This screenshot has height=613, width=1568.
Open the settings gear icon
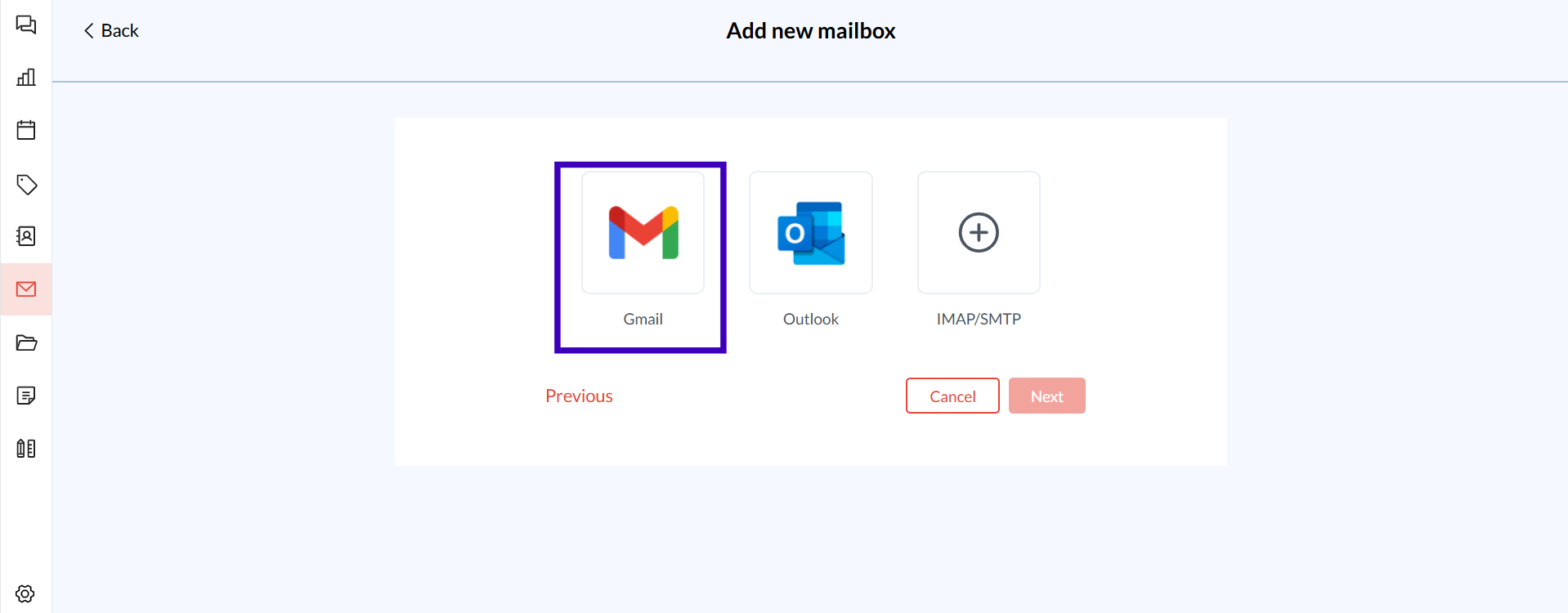click(26, 593)
